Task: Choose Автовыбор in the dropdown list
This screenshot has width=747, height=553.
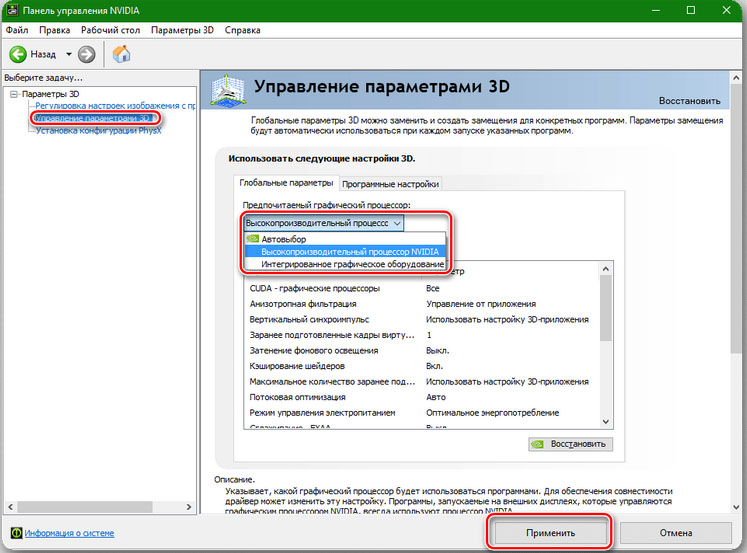Action: tap(345, 239)
